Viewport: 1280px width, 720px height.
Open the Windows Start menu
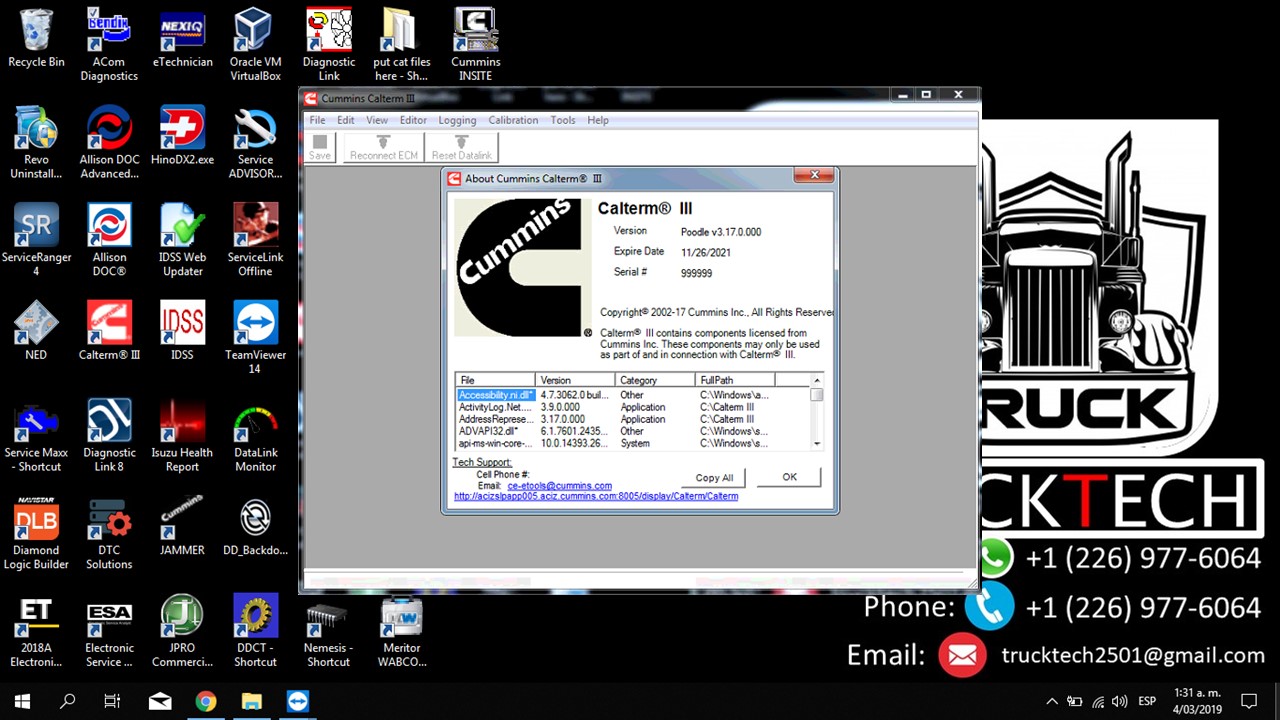(22, 701)
